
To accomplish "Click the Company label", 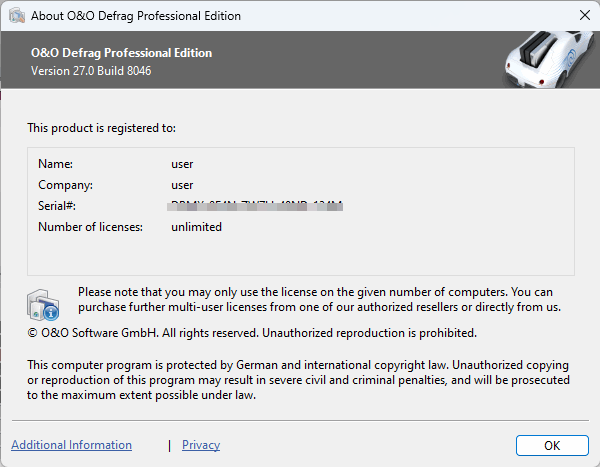I will 65,185.
